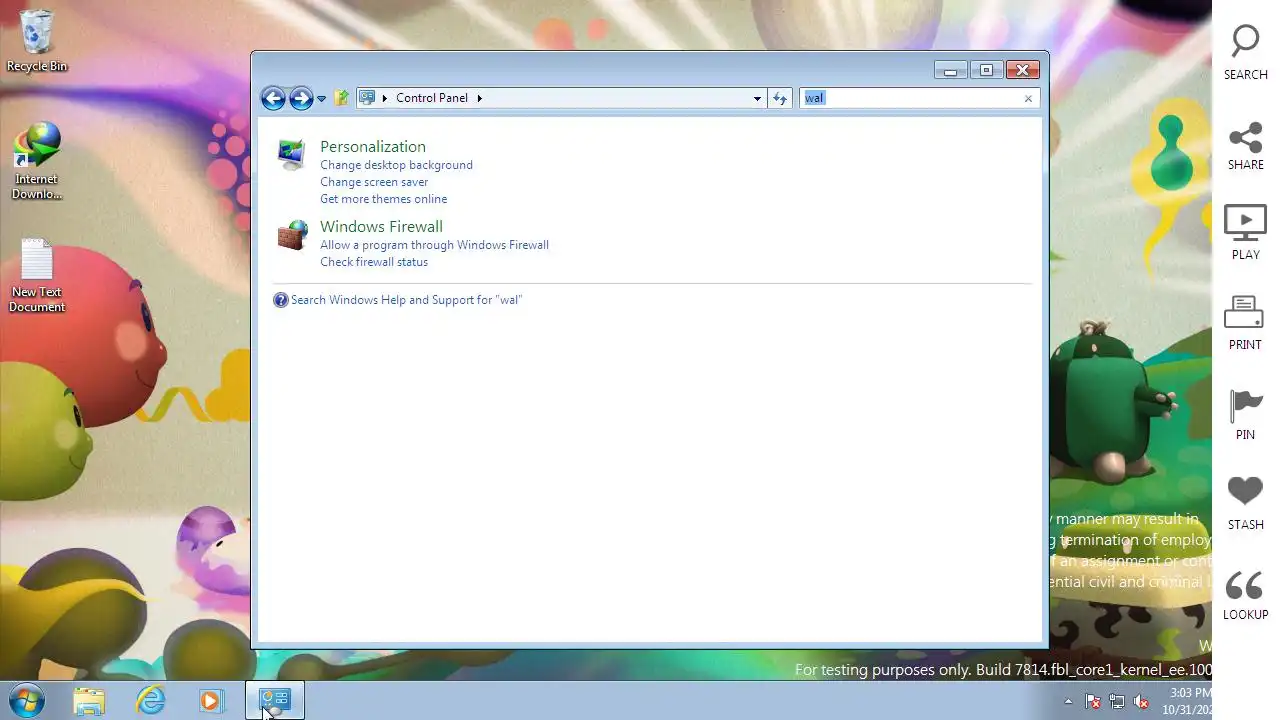Open the Personalization heading link
Viewport: 1280px width, 720px height.
373,146
